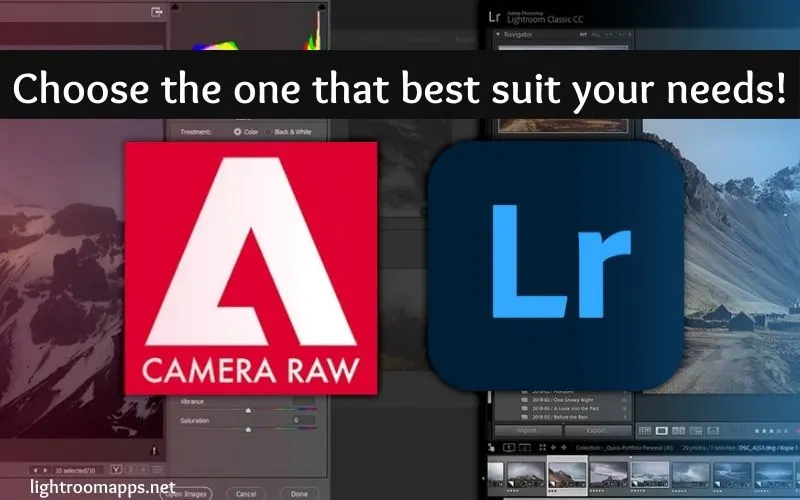
Task: Click the Lightroom Lr logo
Action: click(557, 260)
